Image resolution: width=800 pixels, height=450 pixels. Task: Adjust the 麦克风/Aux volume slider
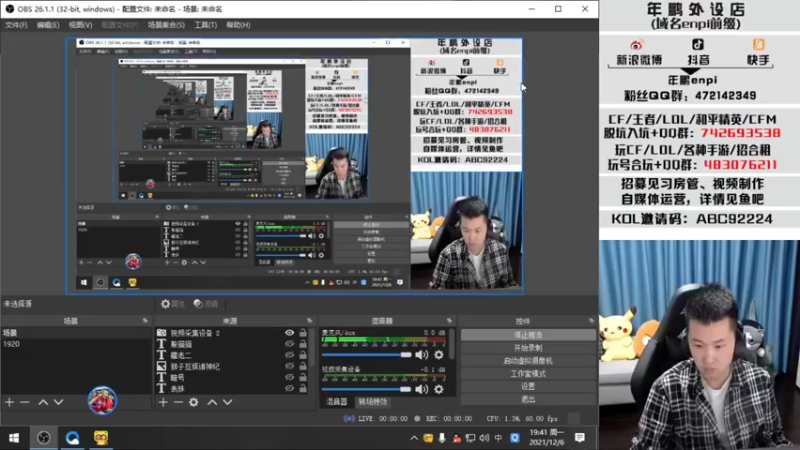[x=366, y=355]
